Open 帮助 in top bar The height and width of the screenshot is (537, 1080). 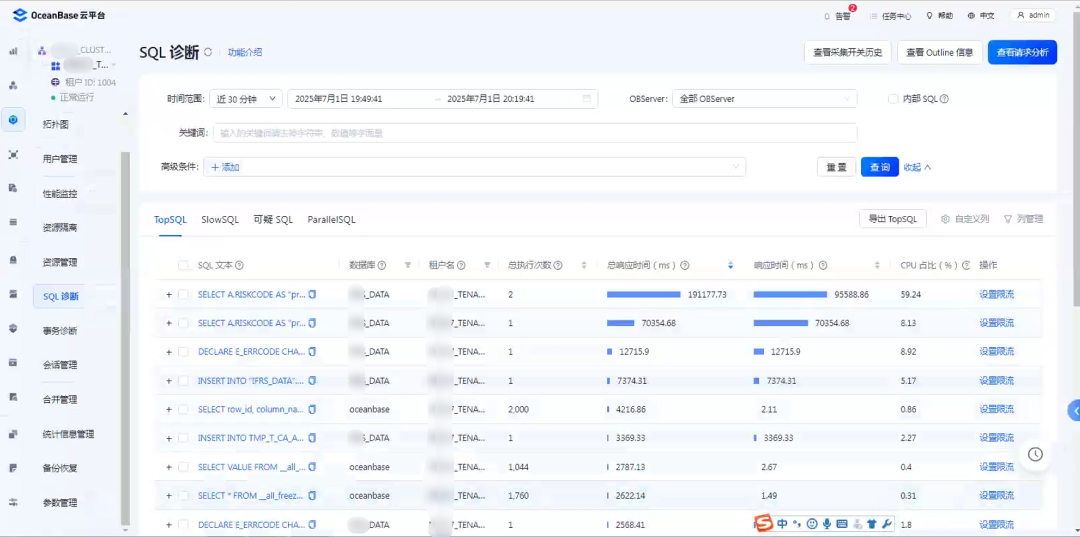[939, 16]
